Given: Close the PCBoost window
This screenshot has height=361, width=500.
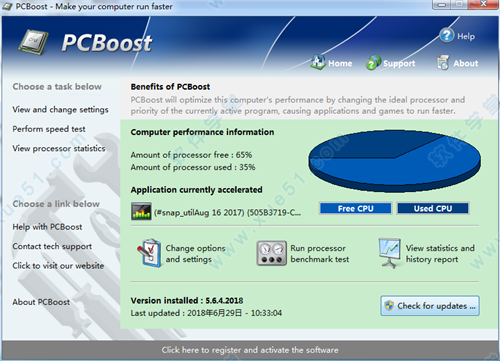Looking at the screenshot, I should coord(483,4).
